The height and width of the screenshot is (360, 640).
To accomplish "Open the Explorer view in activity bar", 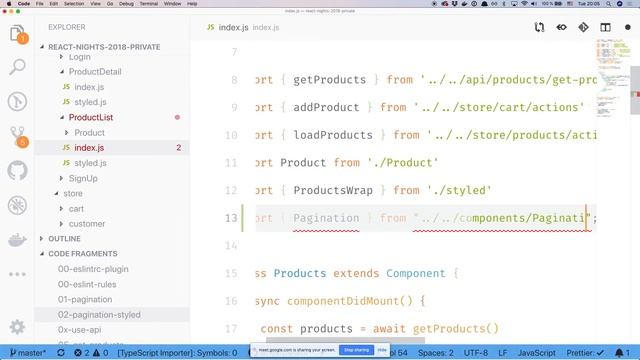I will tap(17, 33).
